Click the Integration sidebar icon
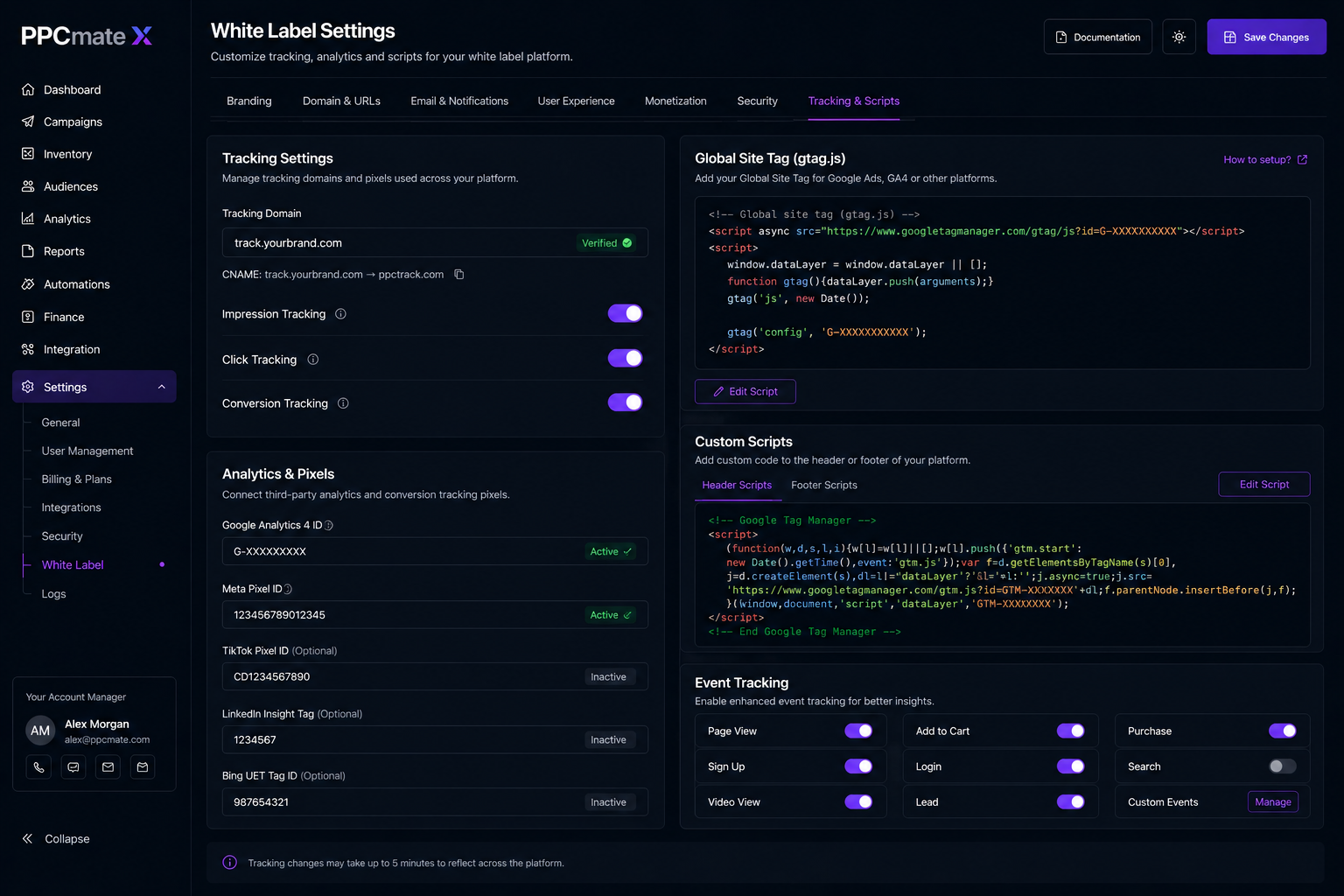Image resolution: width=1344 pixels, height=896 pixels. [x=28, y=349]
